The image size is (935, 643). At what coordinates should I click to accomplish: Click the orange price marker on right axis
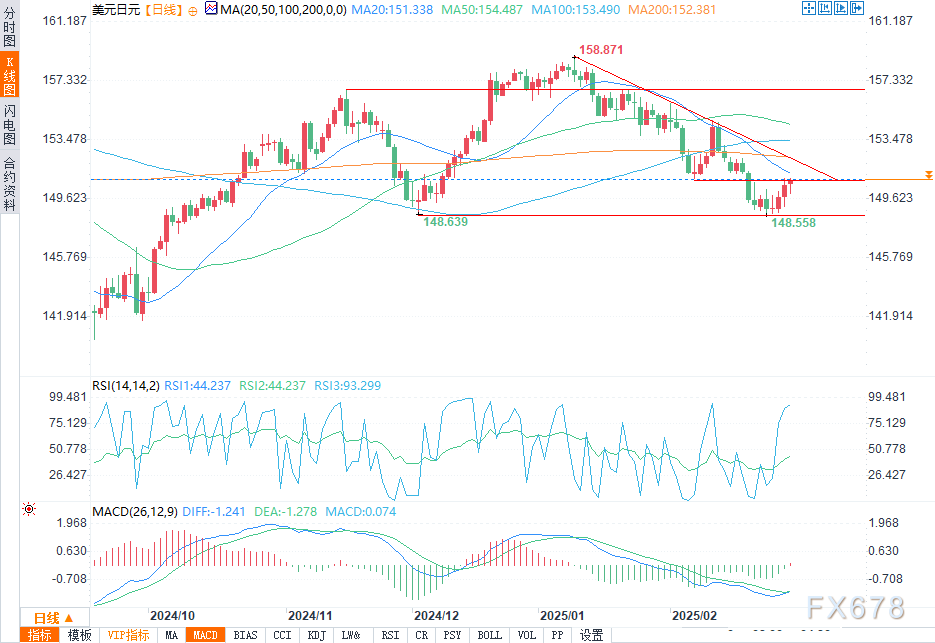click(928, 175)
